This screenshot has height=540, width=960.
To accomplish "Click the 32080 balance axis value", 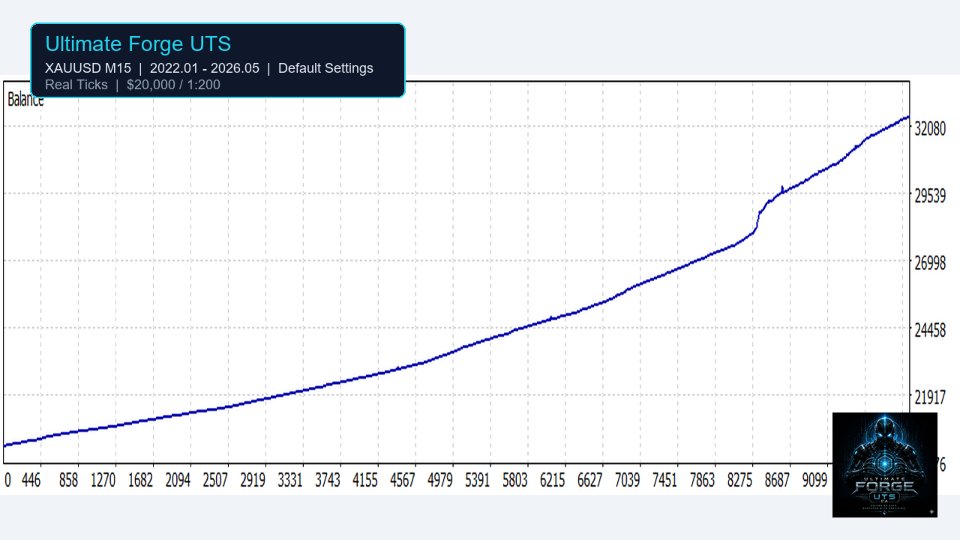I will point(930,129).
